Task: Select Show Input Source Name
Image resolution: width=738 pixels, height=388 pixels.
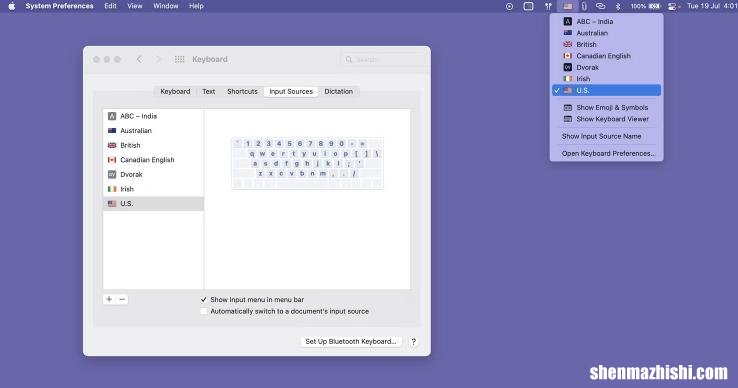Action: (606, 136)
